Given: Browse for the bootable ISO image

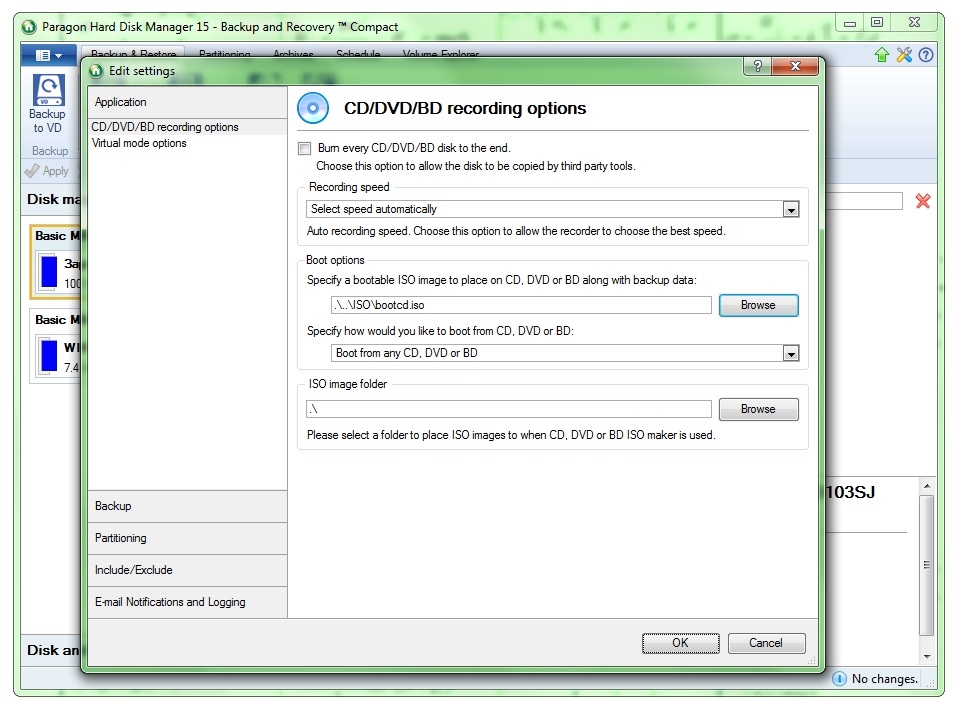Looking at the screenshot, I should coord(758,305).
